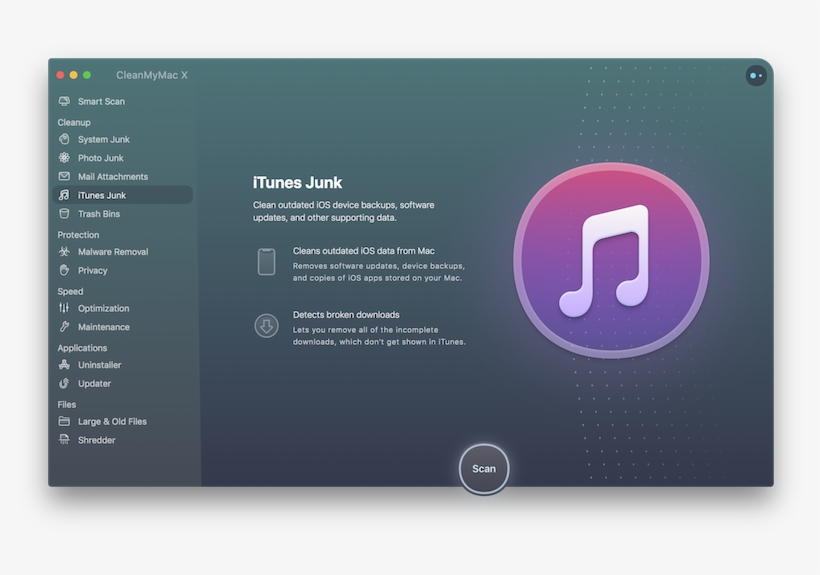The width and height of the screenshot is (820, 575).
Task: Close the CleanMyMac X window
Action: [x=60, y=75]
